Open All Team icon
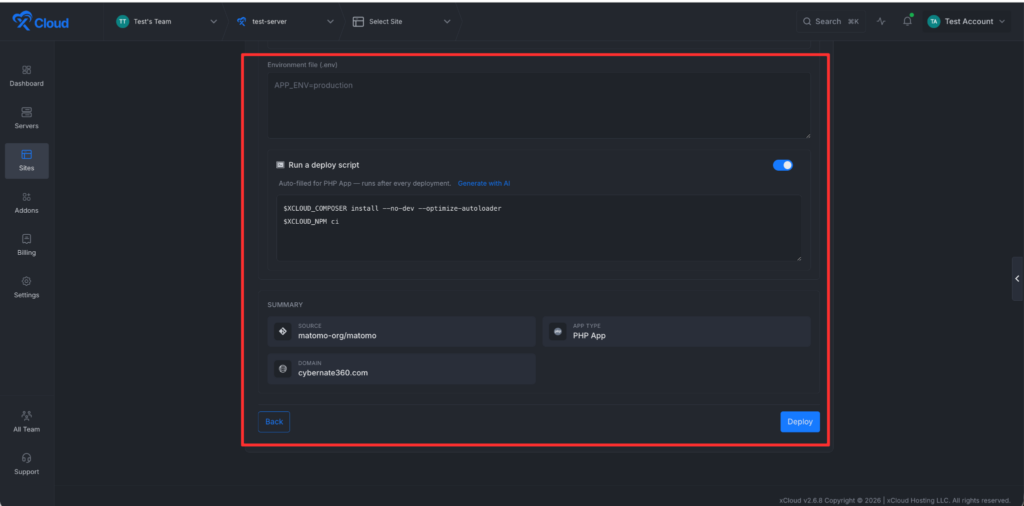Image resolution: width=1024 pixels, height=506 pixels. pyautogui.click(x=26, y=415)
